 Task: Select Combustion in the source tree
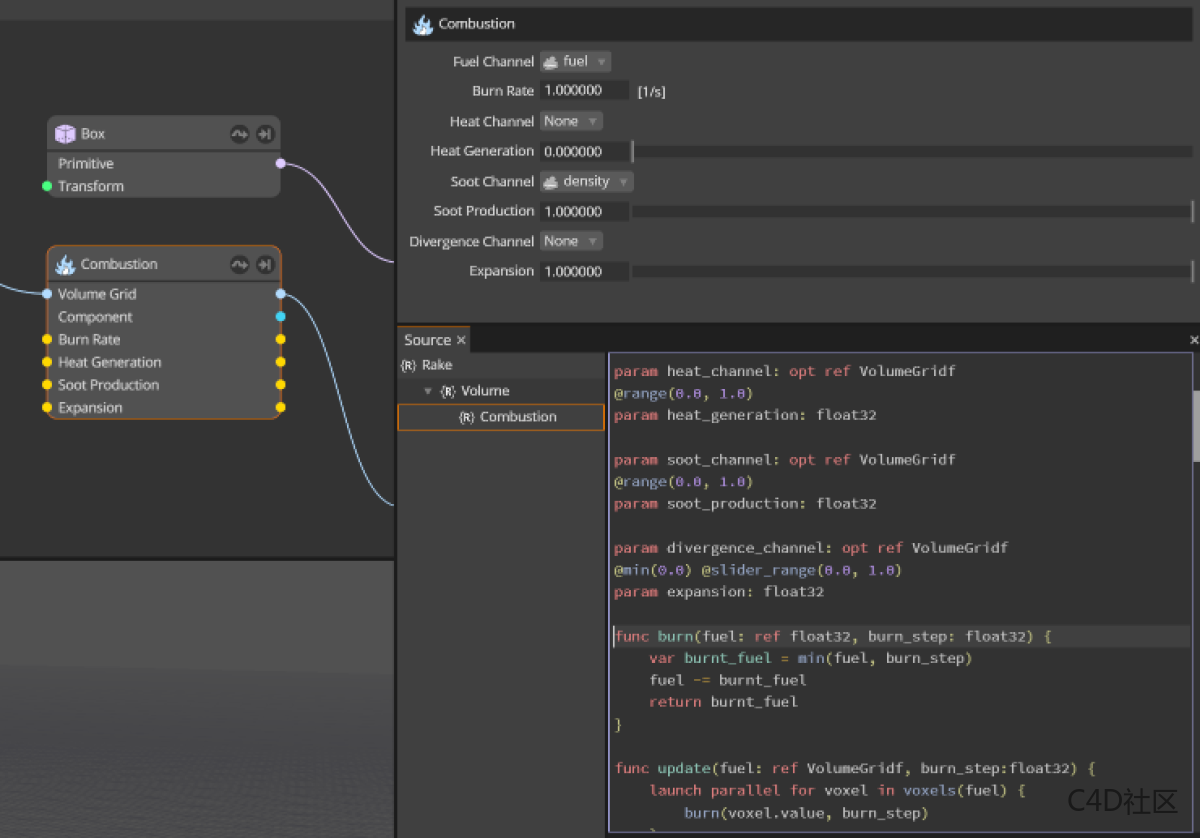click(x=517, y=417)
